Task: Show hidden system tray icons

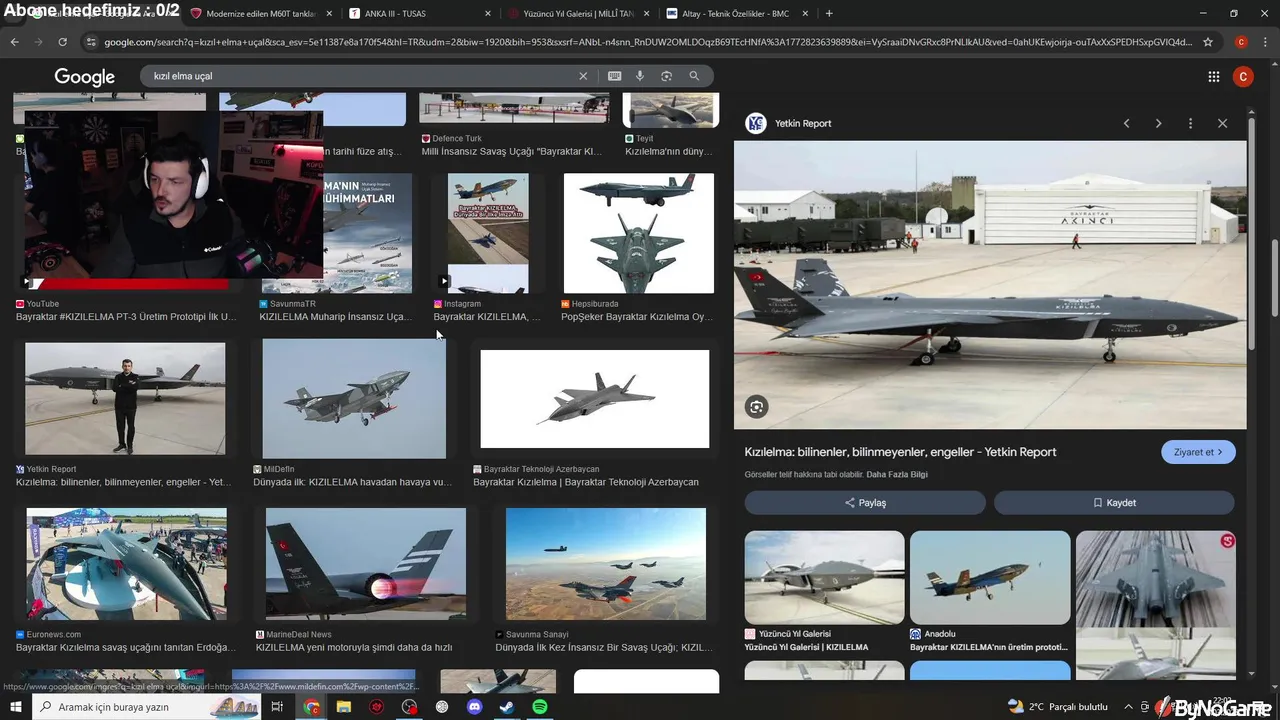Action: (x=1129, y=707)
